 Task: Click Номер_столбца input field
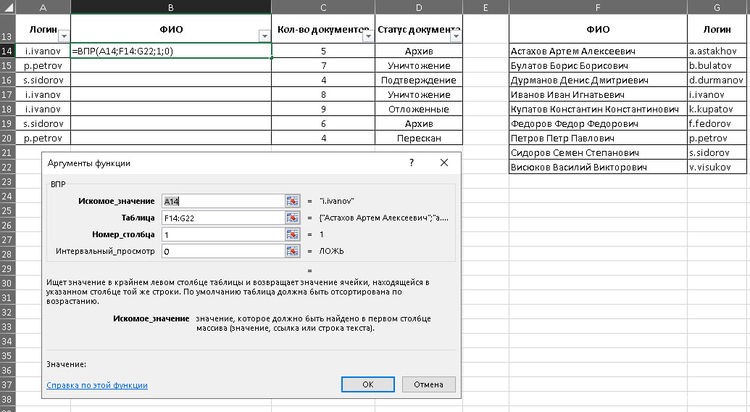(223, 234)
